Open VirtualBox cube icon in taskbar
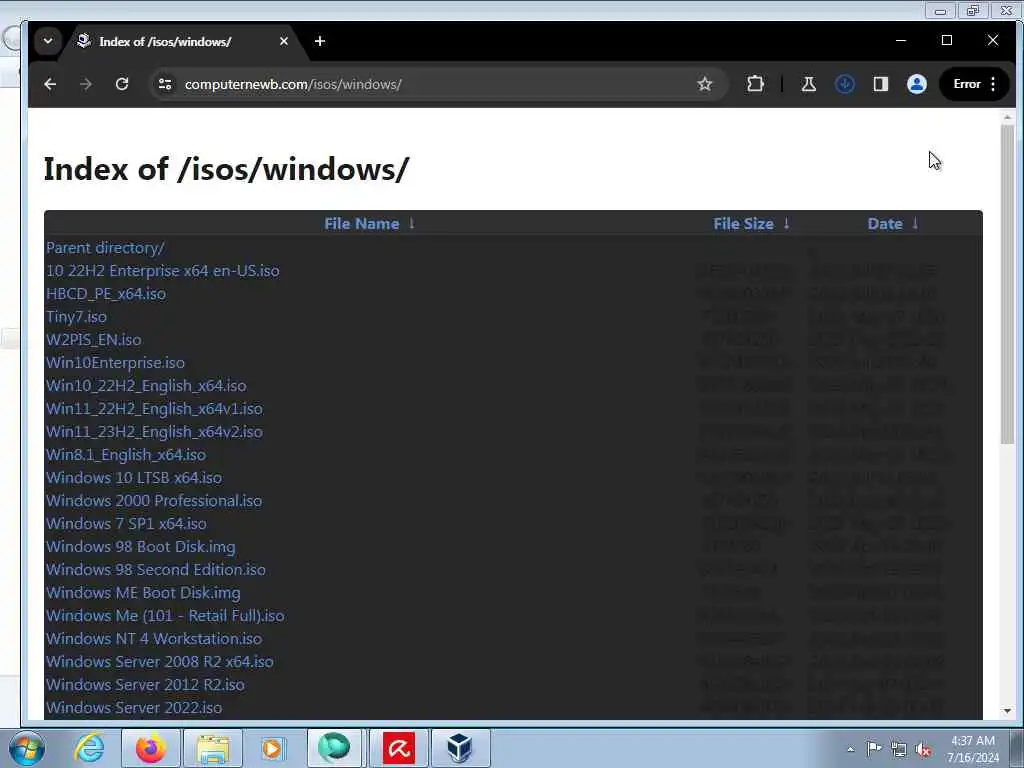1024x768 pixels. [460, 748]
